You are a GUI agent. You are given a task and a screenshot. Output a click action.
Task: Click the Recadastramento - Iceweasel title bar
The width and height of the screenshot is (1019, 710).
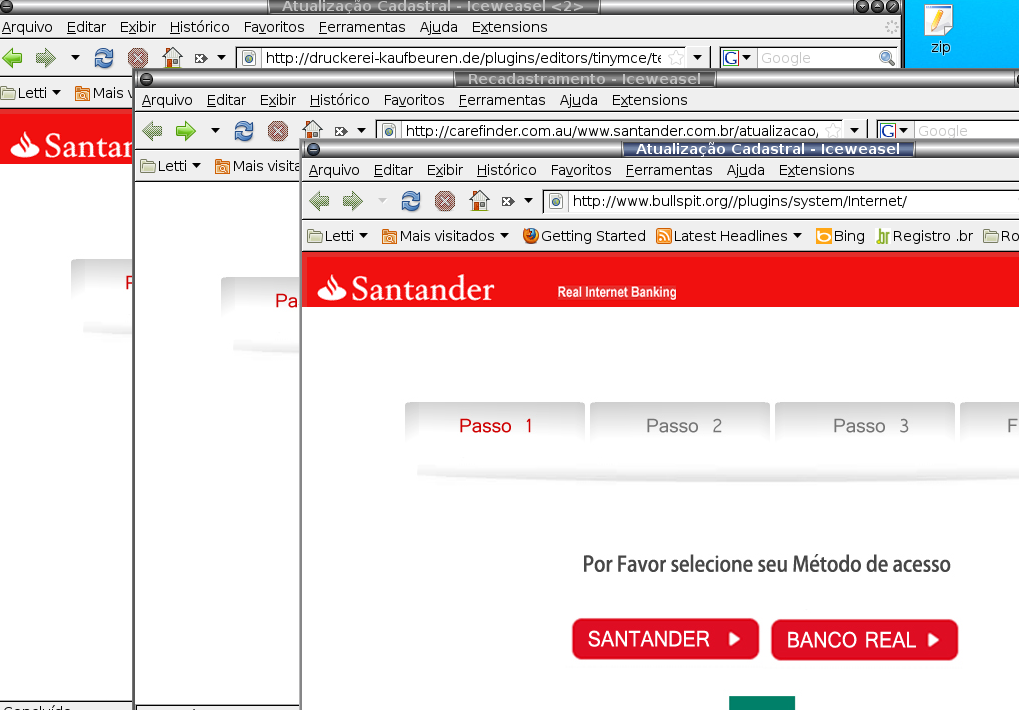pos(584,79)
